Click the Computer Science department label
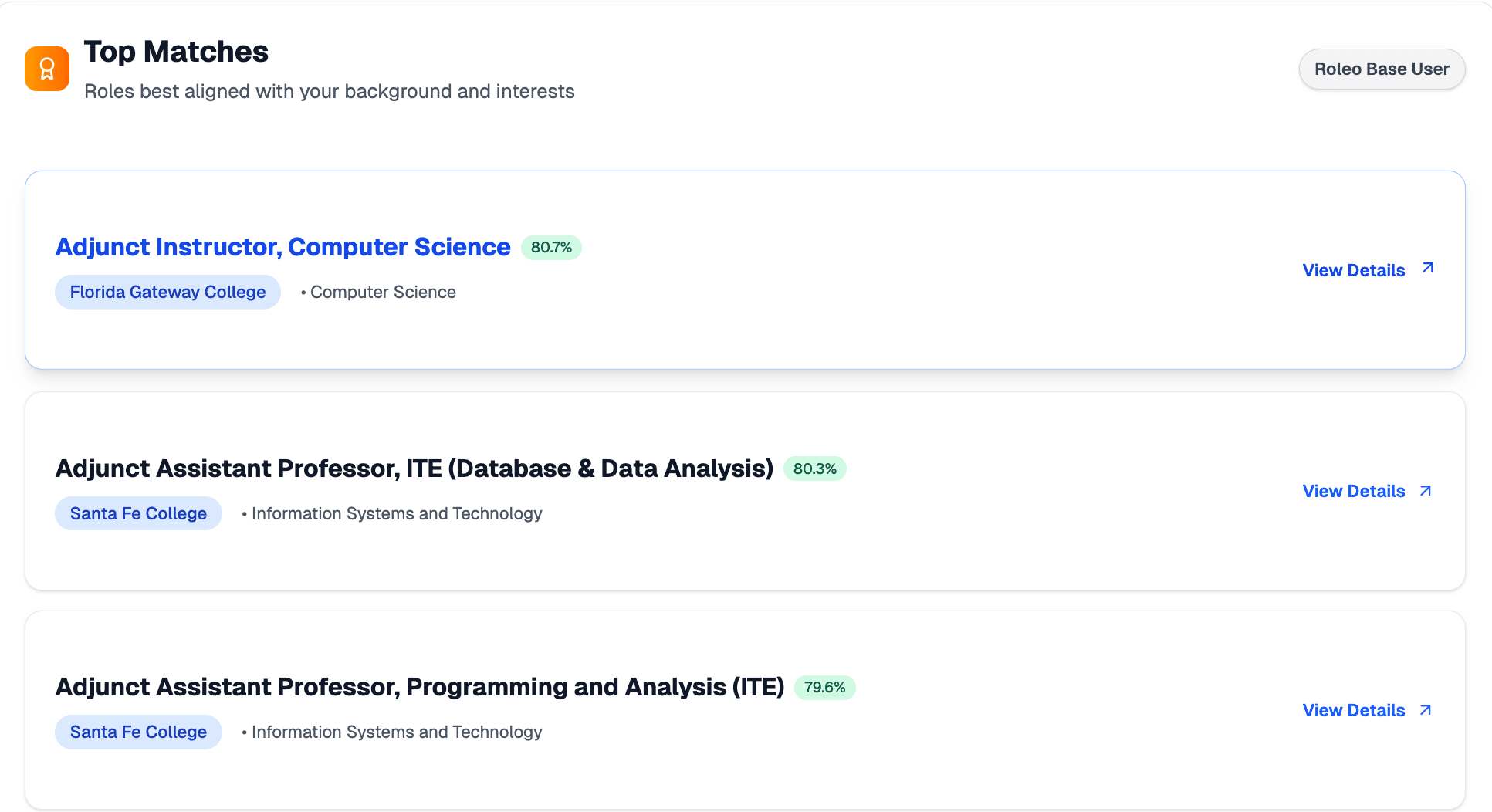Screen dimensions: 1492x812 (x=383, y=292)
